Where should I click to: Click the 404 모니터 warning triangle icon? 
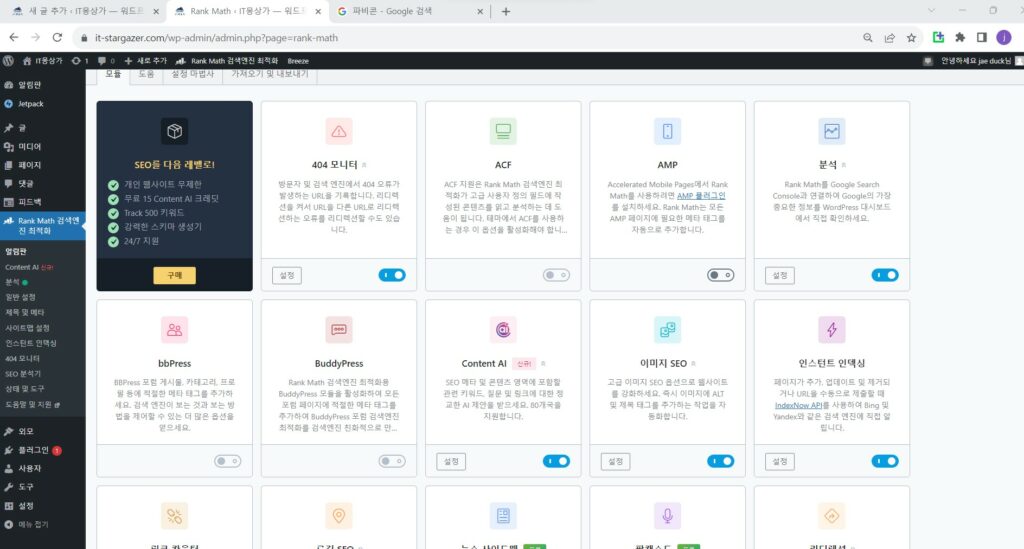(338, 131)
